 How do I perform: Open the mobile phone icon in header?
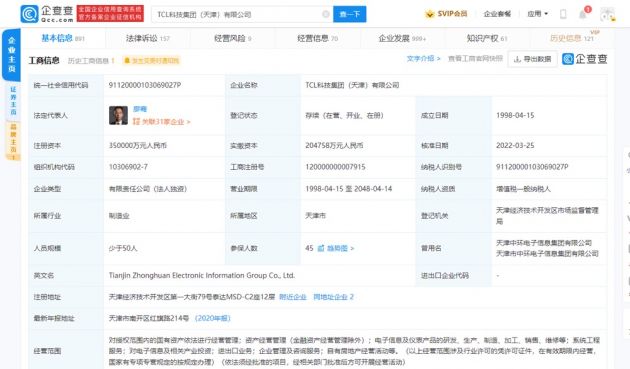(x=563, y=14)
